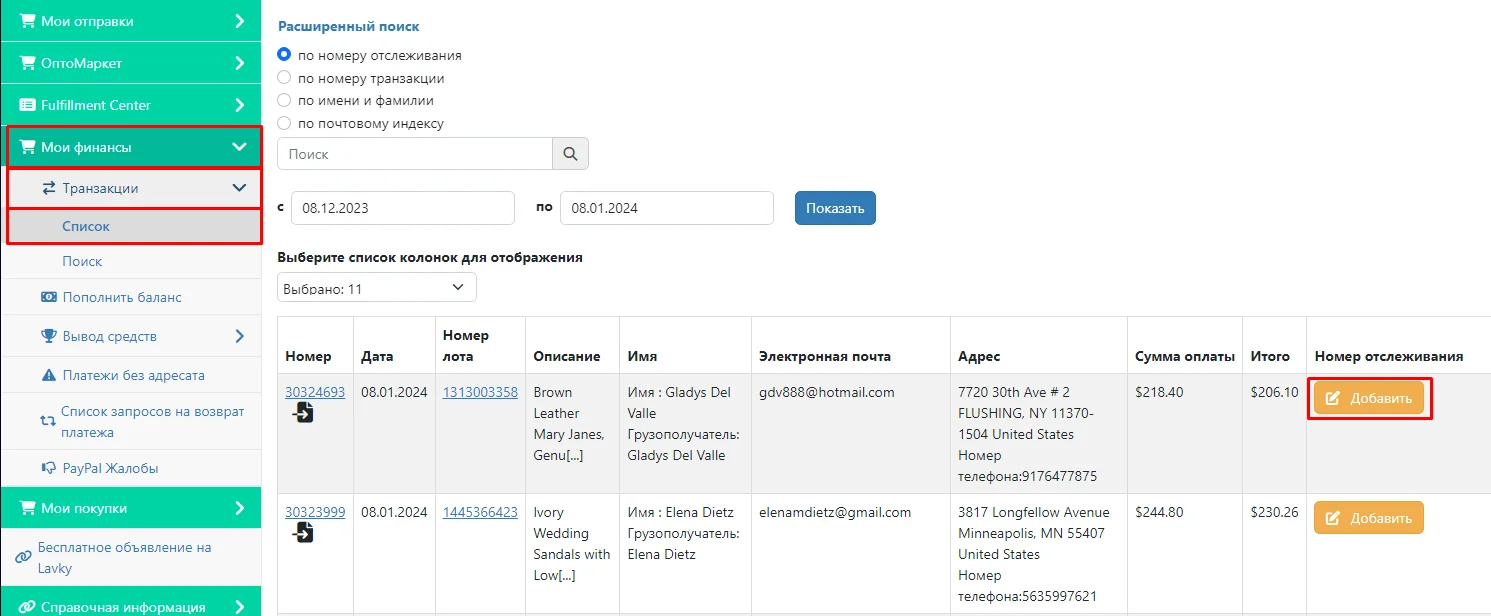Click export icon under transaction 30323999

click(x=303, y=532)
